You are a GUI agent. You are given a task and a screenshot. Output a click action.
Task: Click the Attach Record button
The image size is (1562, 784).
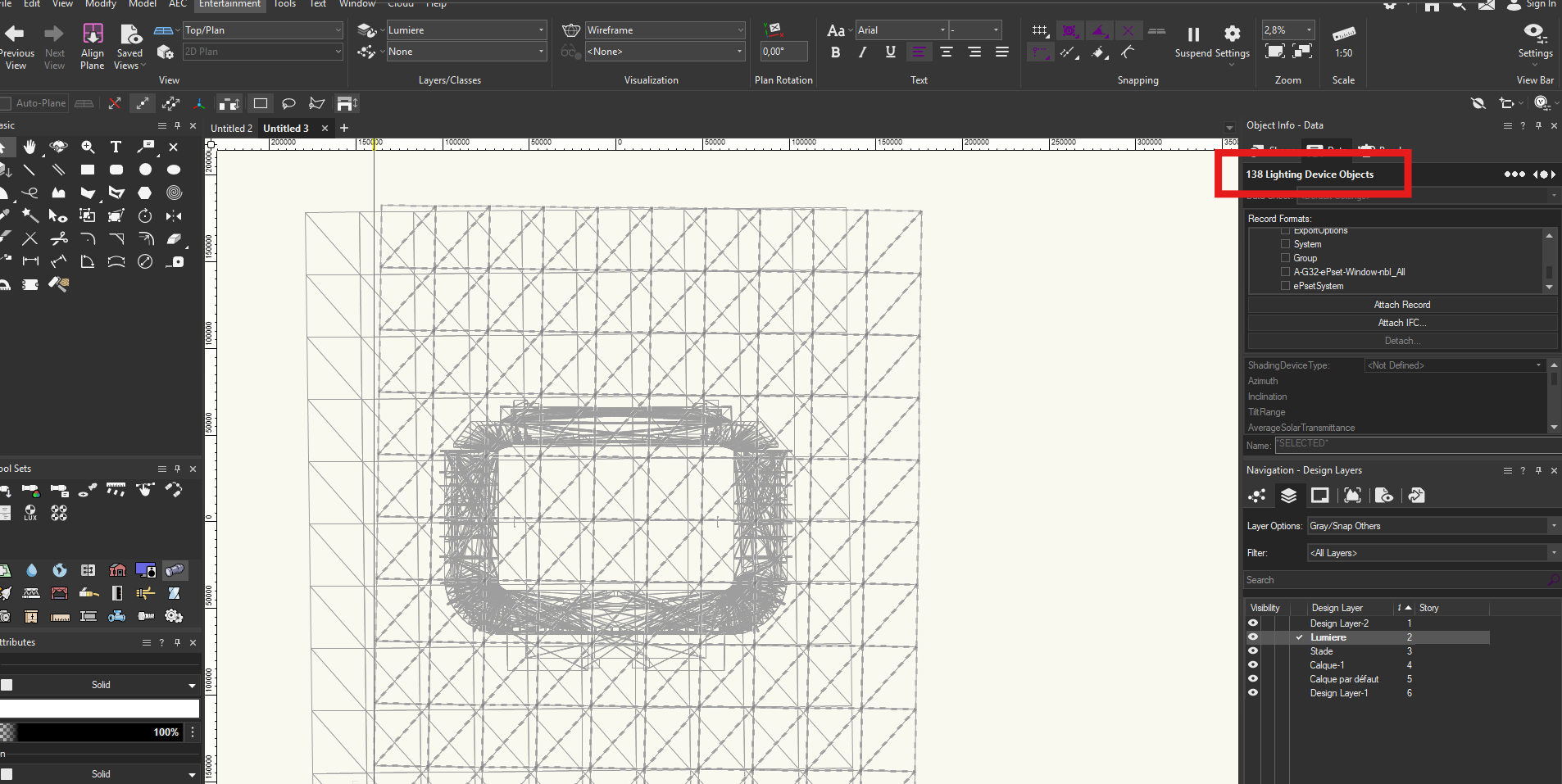(x=1401, y=305)
